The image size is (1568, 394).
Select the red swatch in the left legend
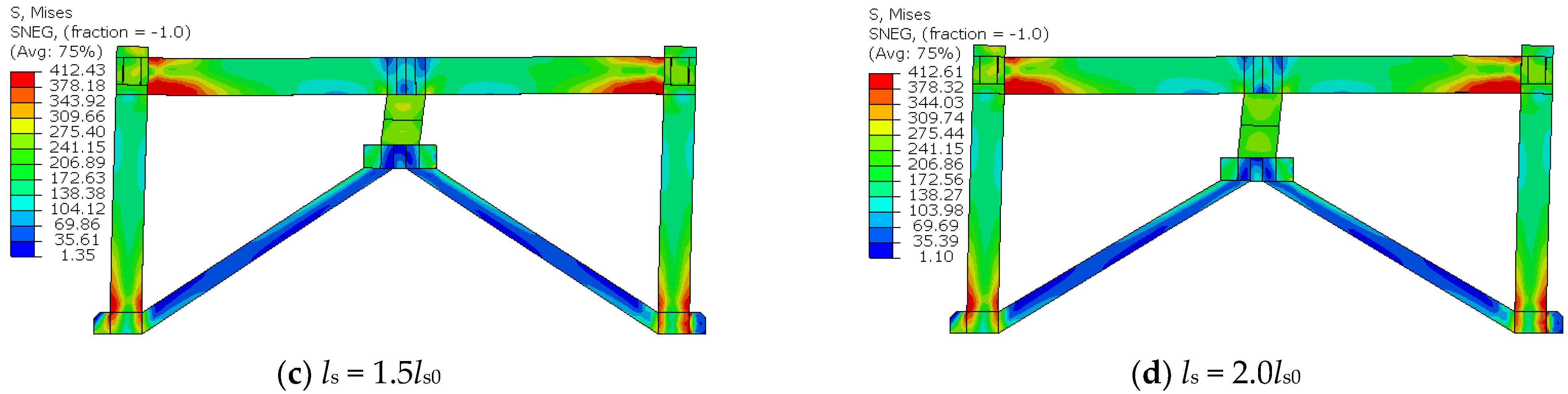point(23,79)
